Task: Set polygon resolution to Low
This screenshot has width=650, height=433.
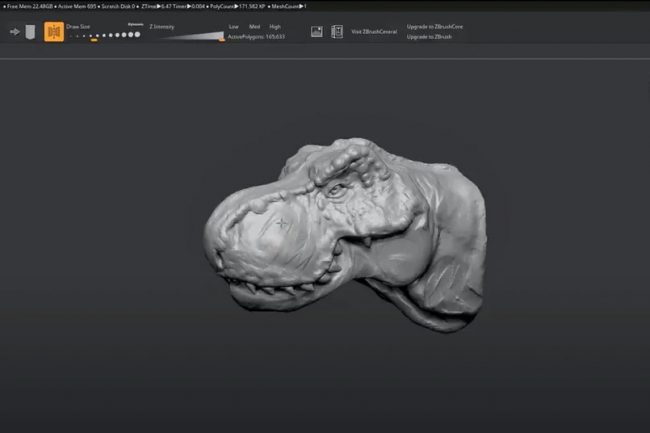Action: (234, 26)
